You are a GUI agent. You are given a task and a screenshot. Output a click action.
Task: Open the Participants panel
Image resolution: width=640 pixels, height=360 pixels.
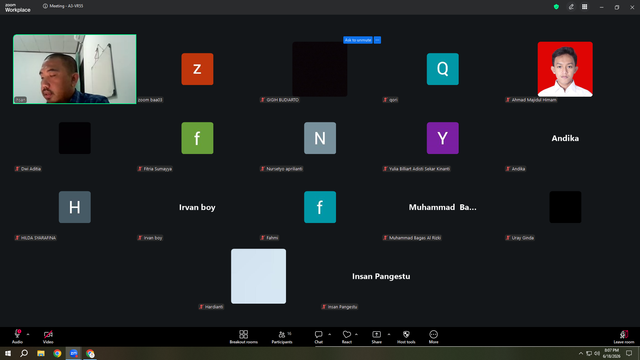282,337
